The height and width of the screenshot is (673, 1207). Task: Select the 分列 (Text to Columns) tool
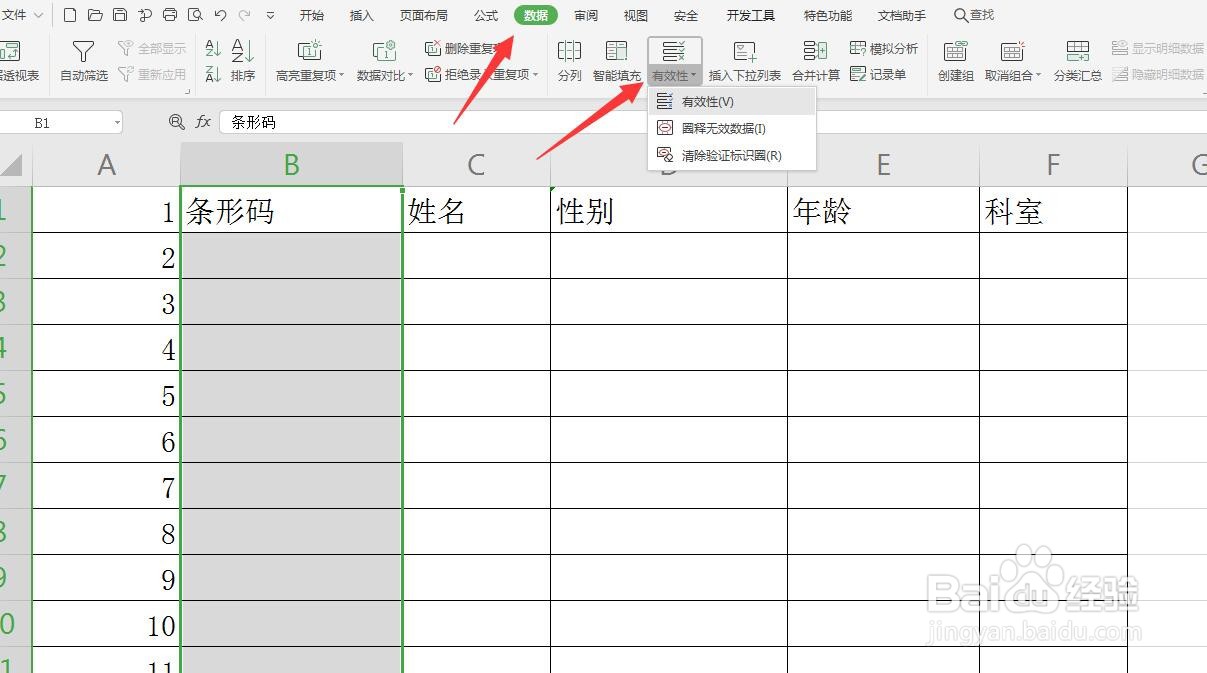coord(569,58)
